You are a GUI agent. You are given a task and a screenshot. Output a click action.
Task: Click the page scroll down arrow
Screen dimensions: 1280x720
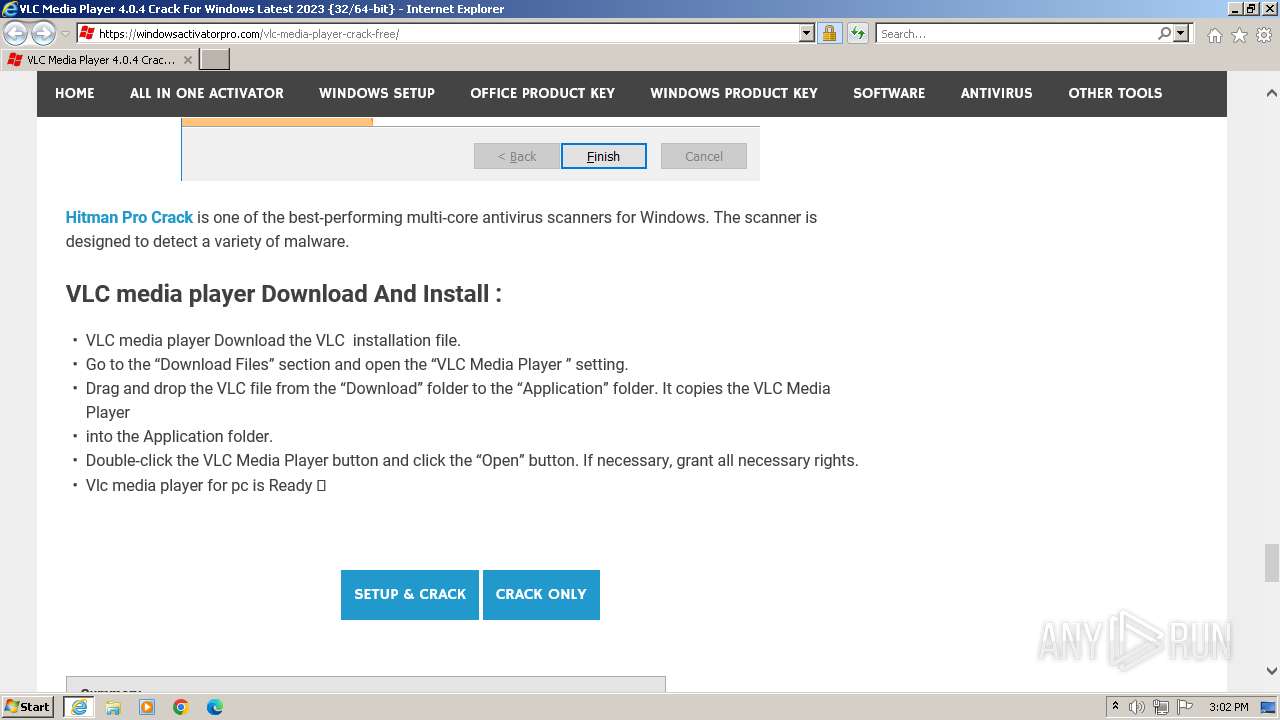pyautogui.click(x=1271, y=671)
